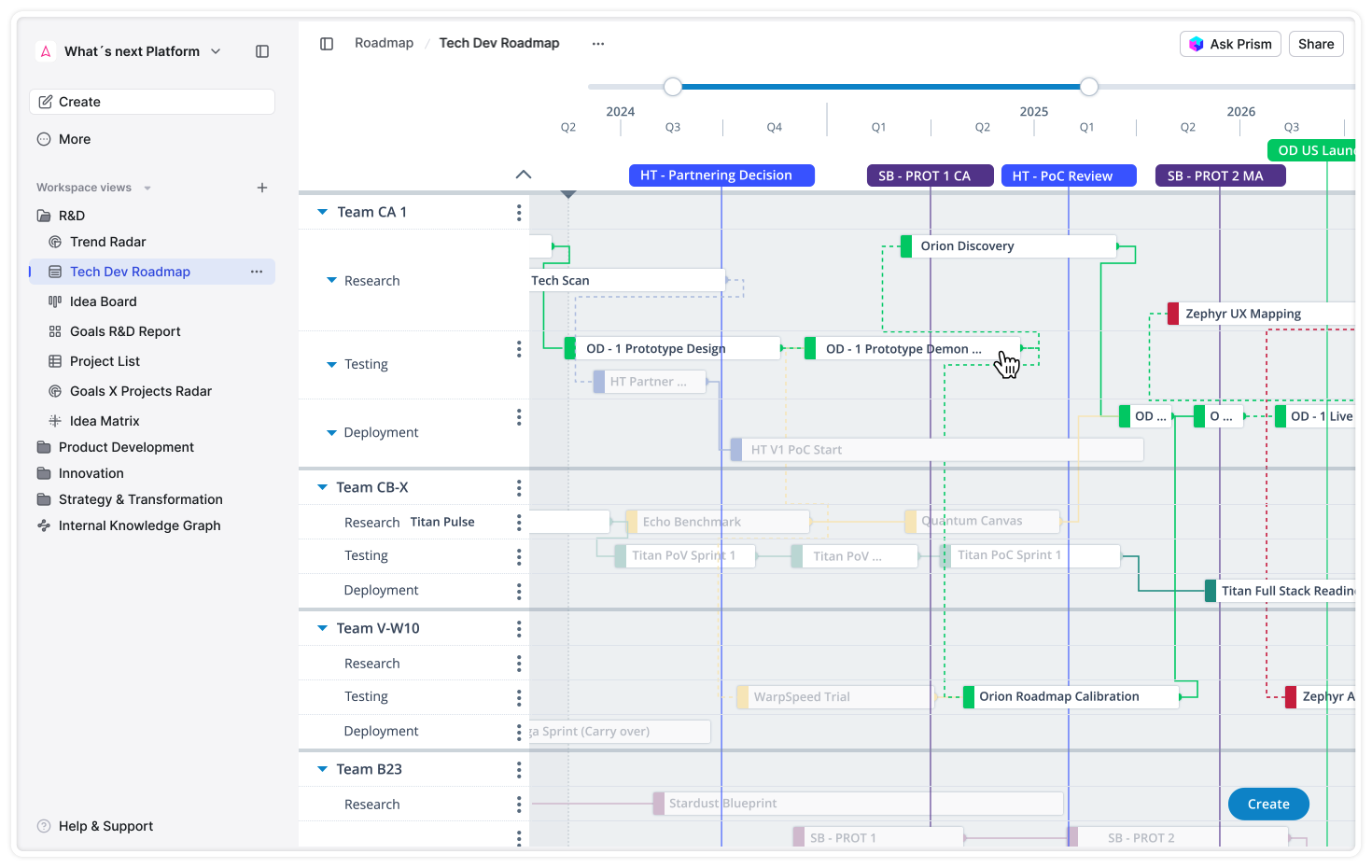Viewport: 1372px width, 868px height.
Task: Click the More smiley icon in sidebar
Action: [x=44, y=138]
